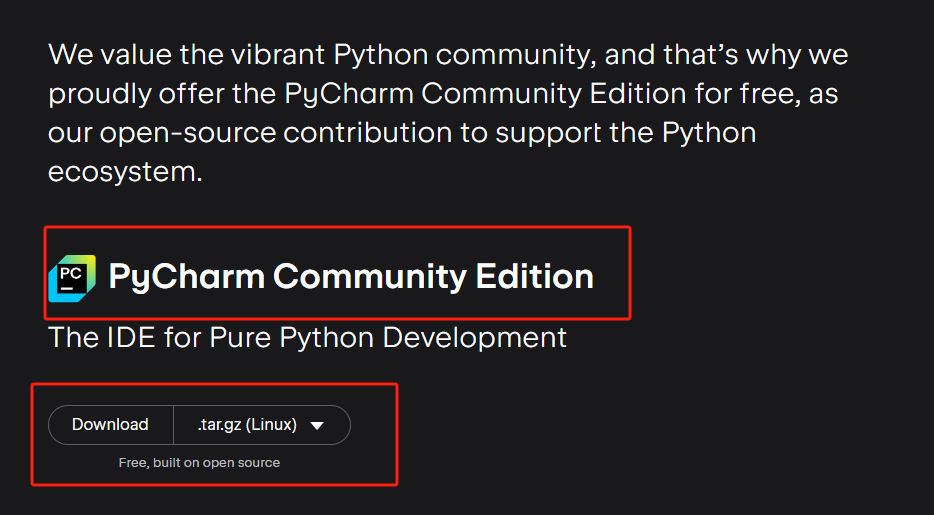Image resolution: width=934 pixels, height=515 pixels.
Task: Click the dropdown arrow beside .tar.gz (Linux)
Action: [x=317, y=425]
